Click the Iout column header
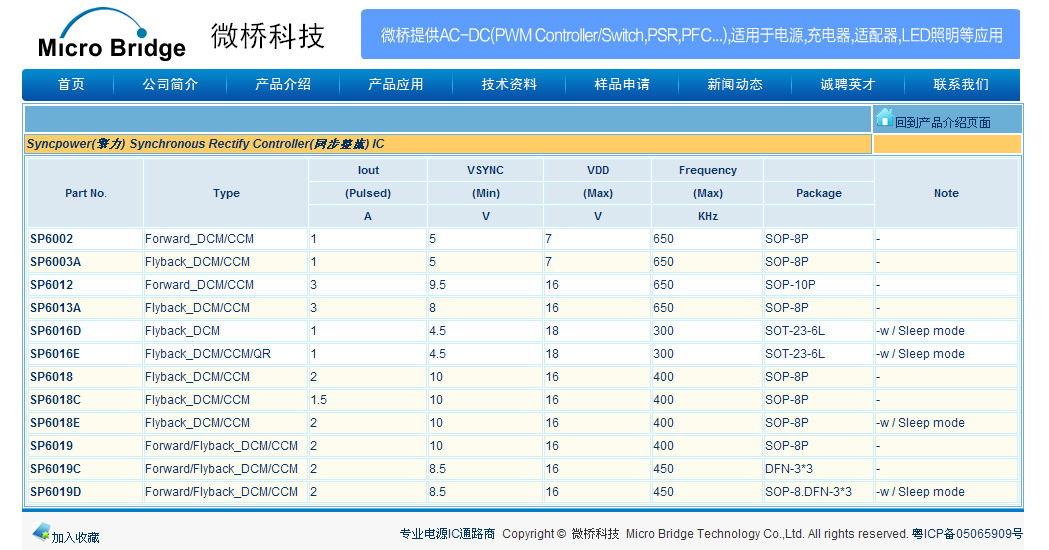 point(368,170)
